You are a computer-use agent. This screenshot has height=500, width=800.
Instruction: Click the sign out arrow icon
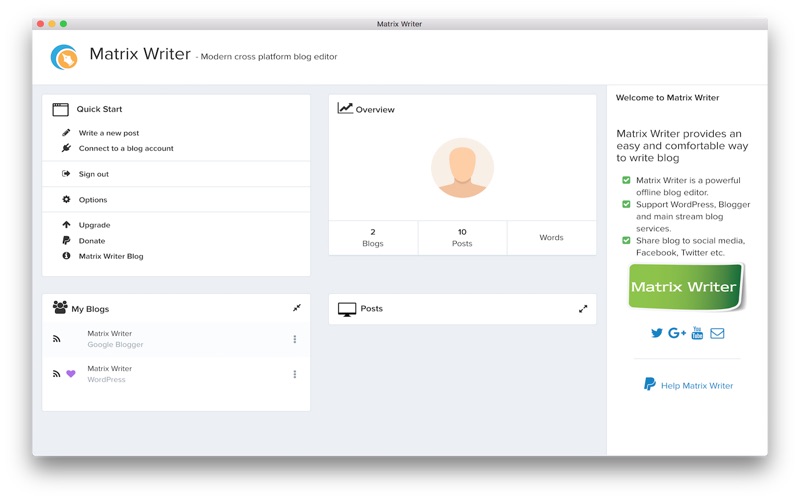point(66,173)
